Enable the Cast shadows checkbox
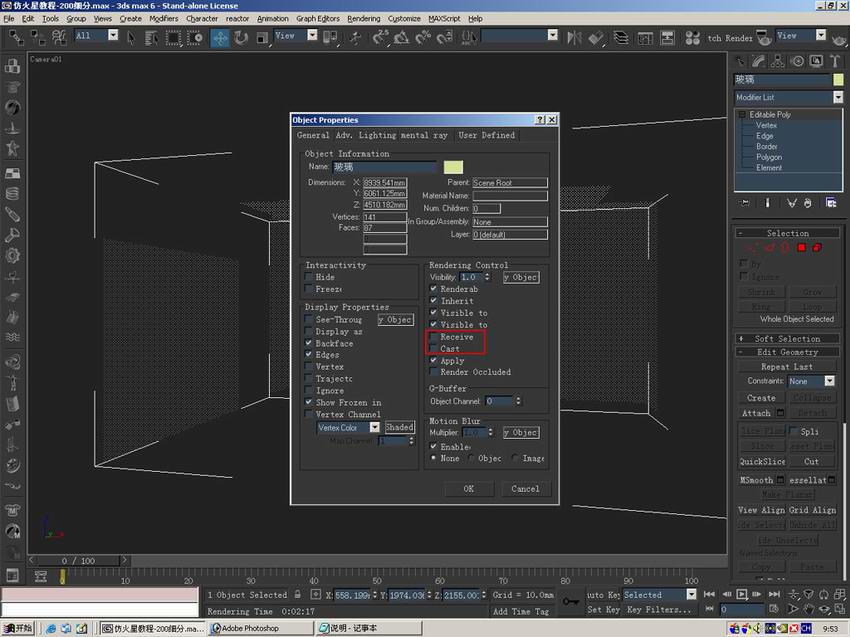Viewport: 850px width, 637px height. click(x=434, y=349)
